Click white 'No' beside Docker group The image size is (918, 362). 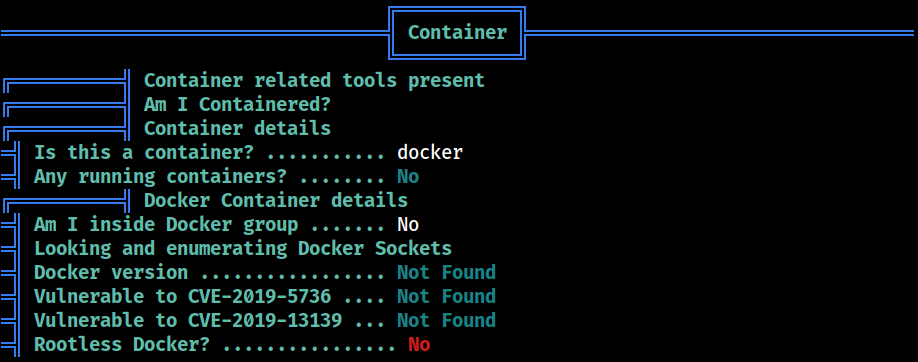tap(408, 224)
